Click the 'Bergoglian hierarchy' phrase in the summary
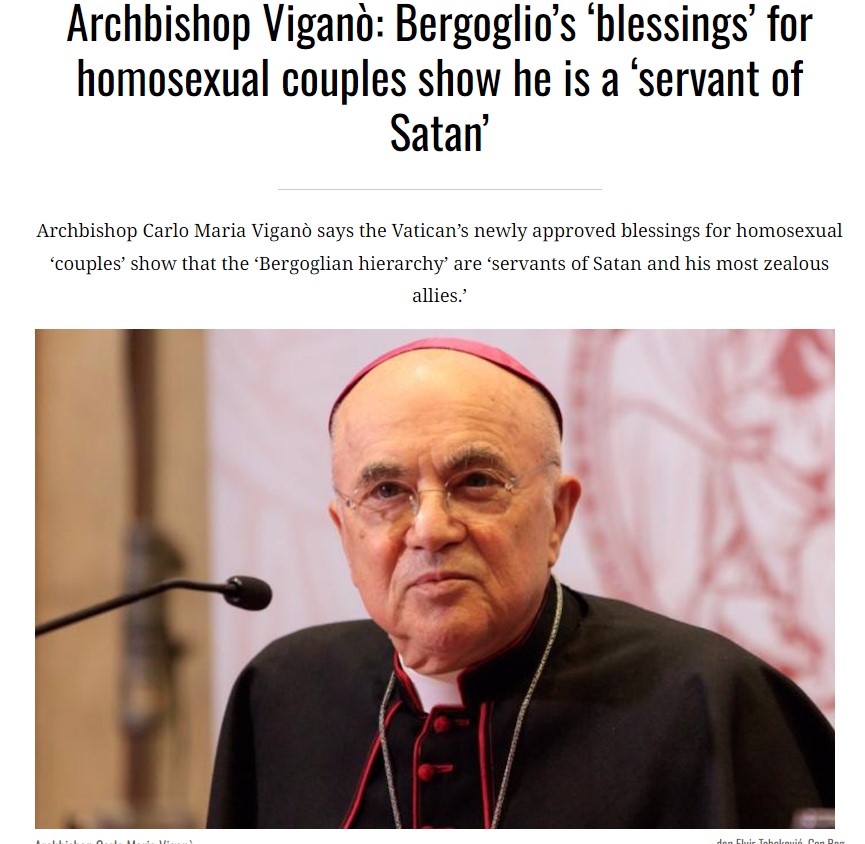The height and width of the screenshot is (844, 865). 352,263
